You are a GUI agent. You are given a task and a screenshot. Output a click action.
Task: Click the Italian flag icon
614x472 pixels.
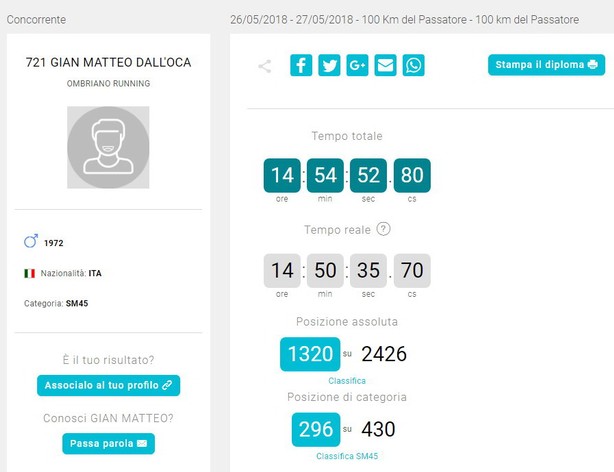coord(29,273)
